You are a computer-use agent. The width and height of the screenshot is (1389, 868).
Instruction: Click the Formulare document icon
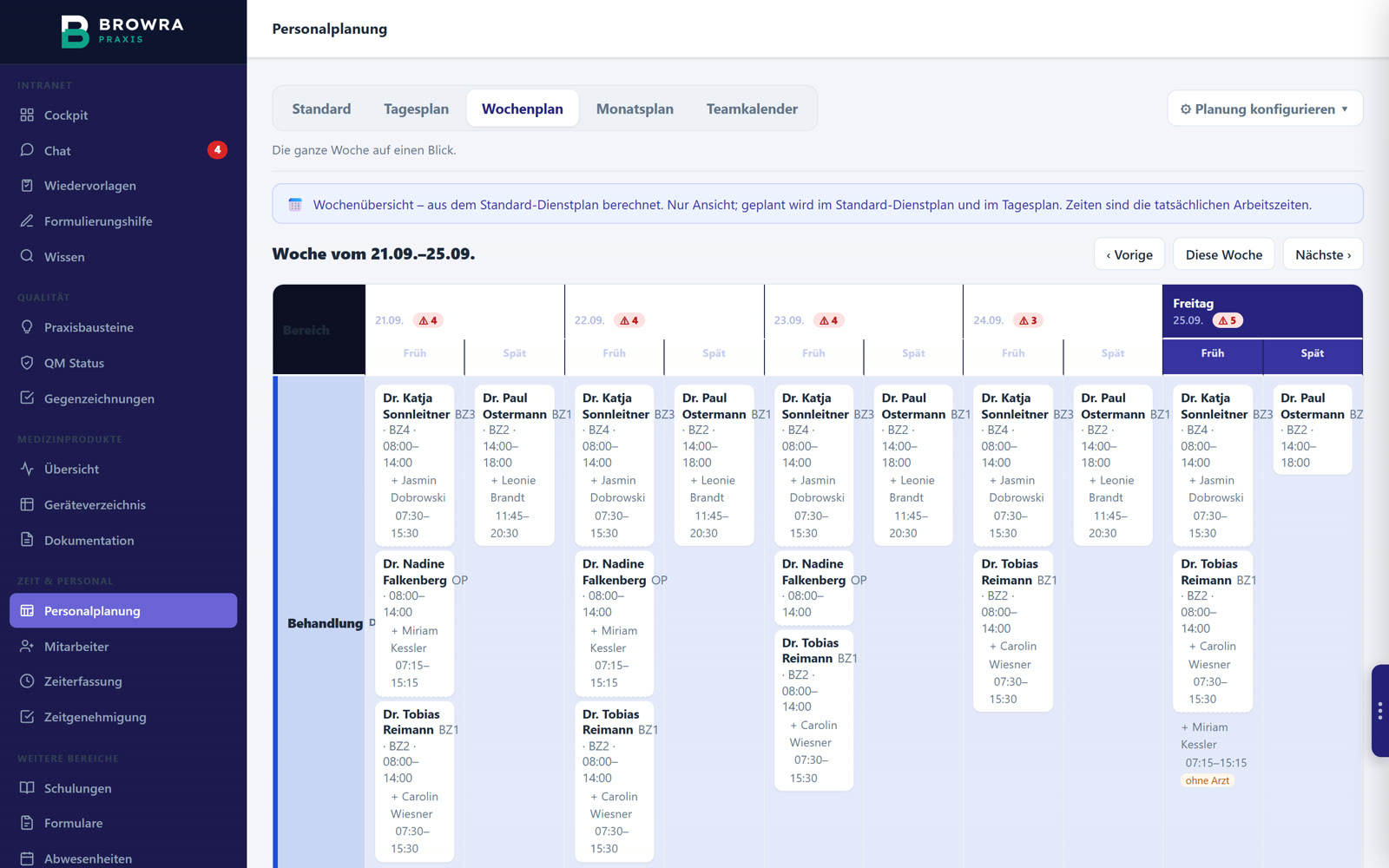(27, 823)
